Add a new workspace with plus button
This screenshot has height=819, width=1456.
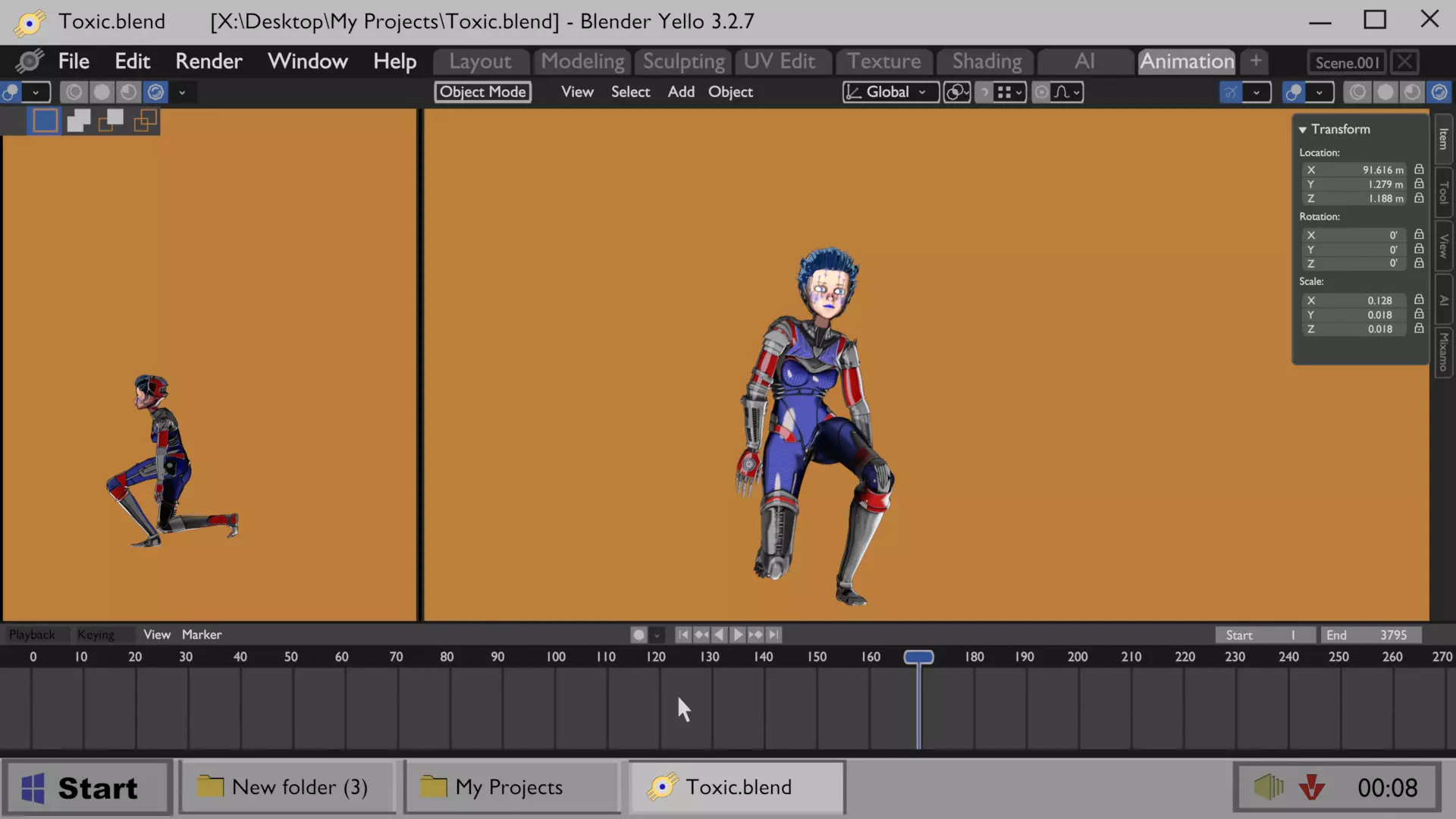(1256, 61)
